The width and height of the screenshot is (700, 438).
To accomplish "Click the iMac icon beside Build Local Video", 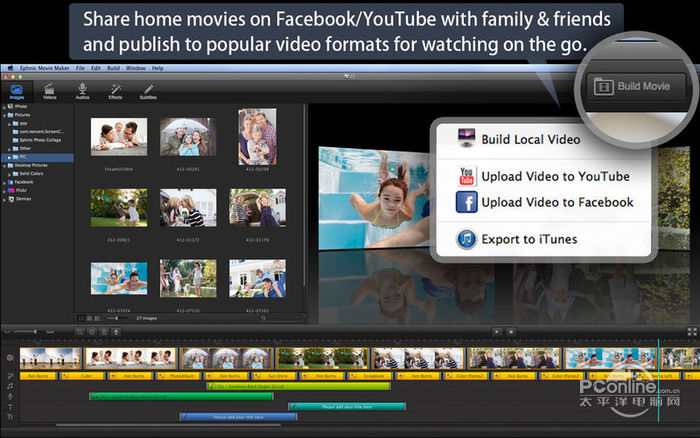I will click(x=467, y=137).
